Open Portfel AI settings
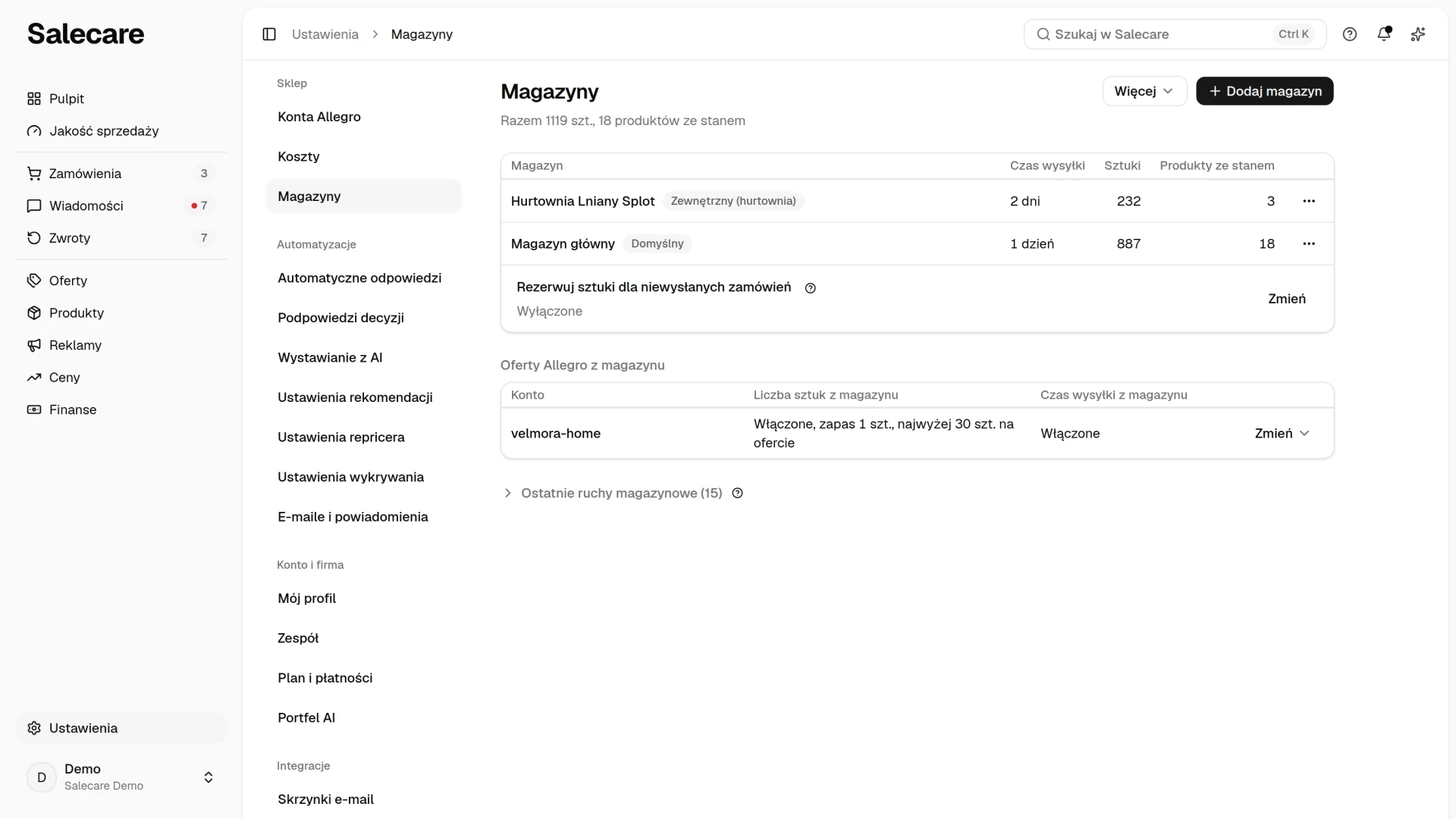This screenshot has width=1456, height=819. (364, 718)
